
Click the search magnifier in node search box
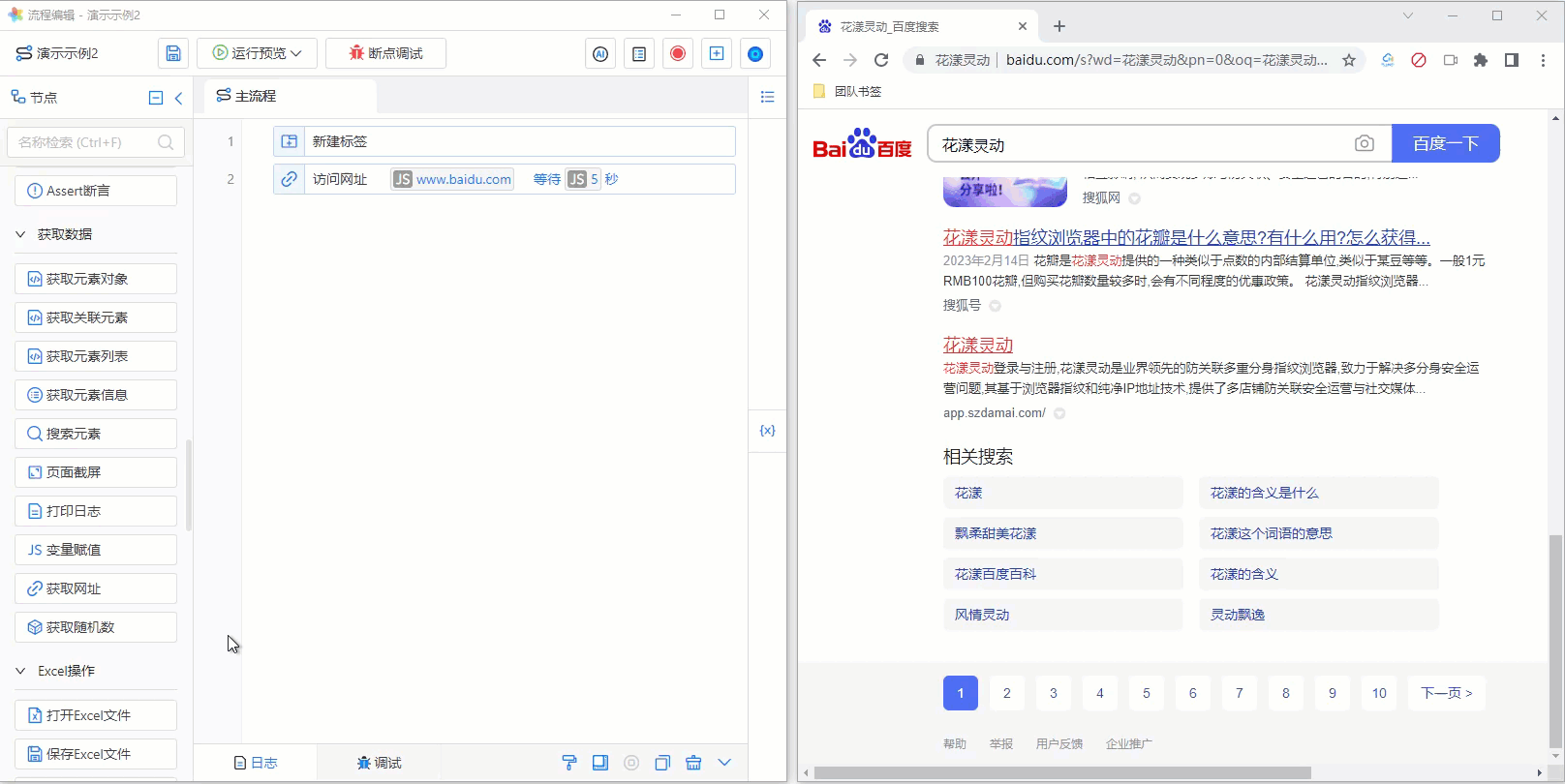click(x=166, y=142)
